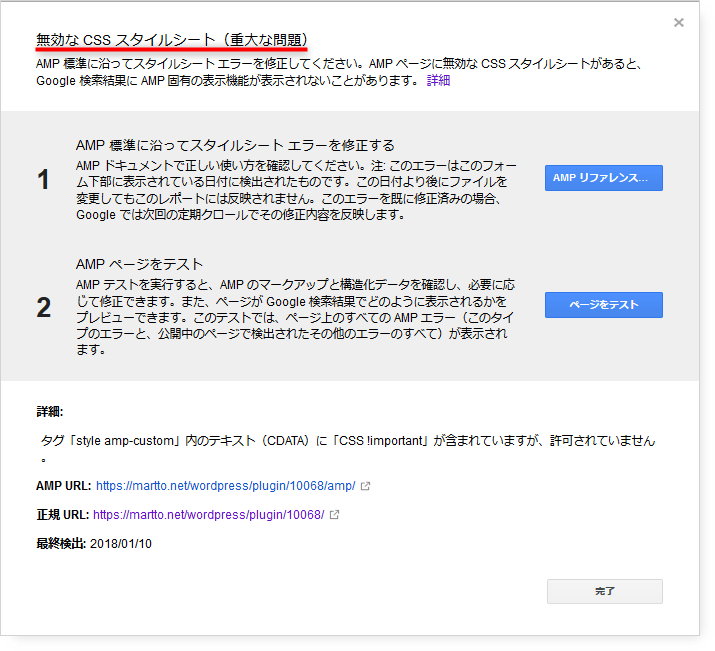Screen dimensions: 715x651
Task: Click the heading 無効な CSS スタイルシート
Action: (171, 41)
